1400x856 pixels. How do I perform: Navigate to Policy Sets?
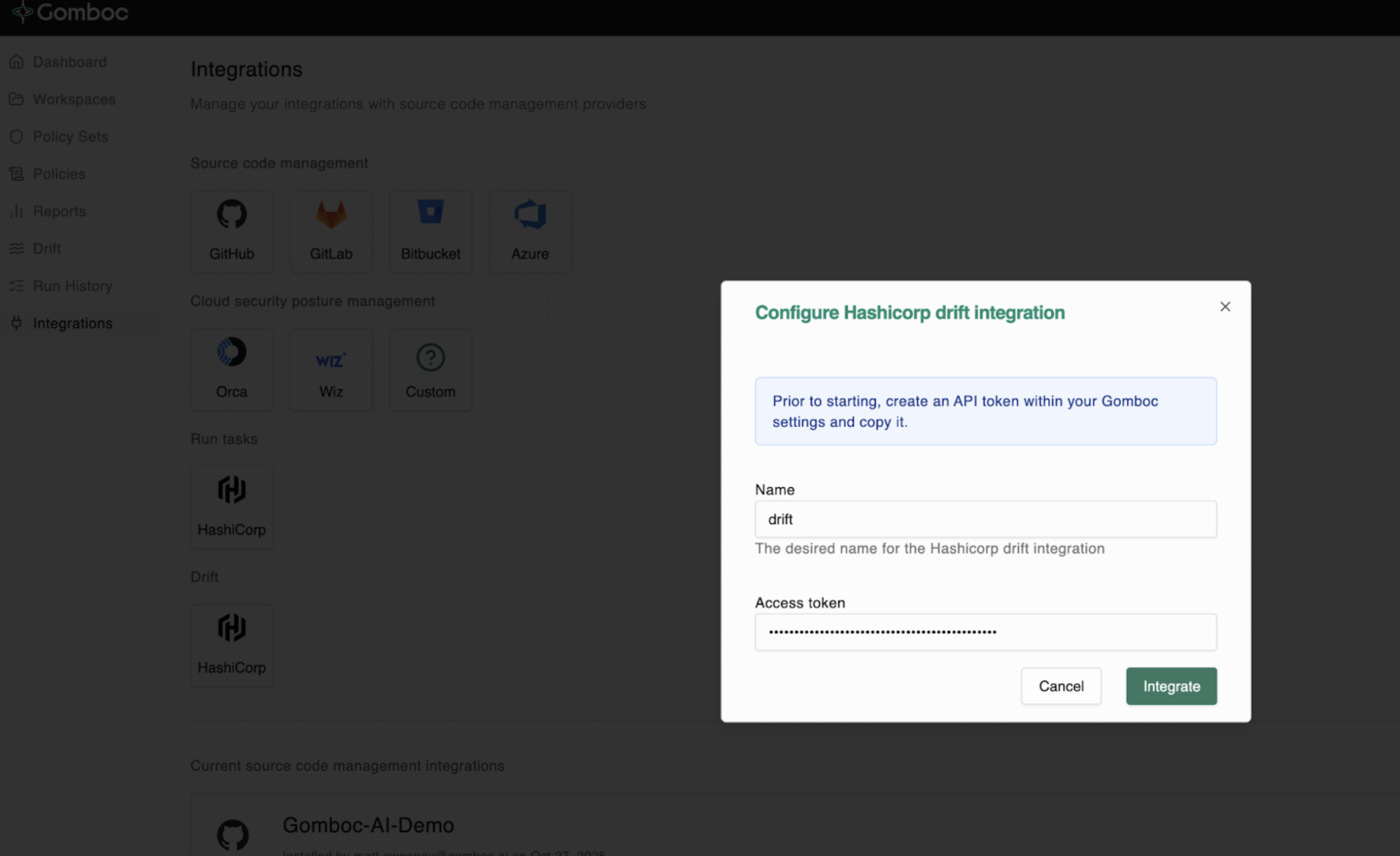point(70,136)
